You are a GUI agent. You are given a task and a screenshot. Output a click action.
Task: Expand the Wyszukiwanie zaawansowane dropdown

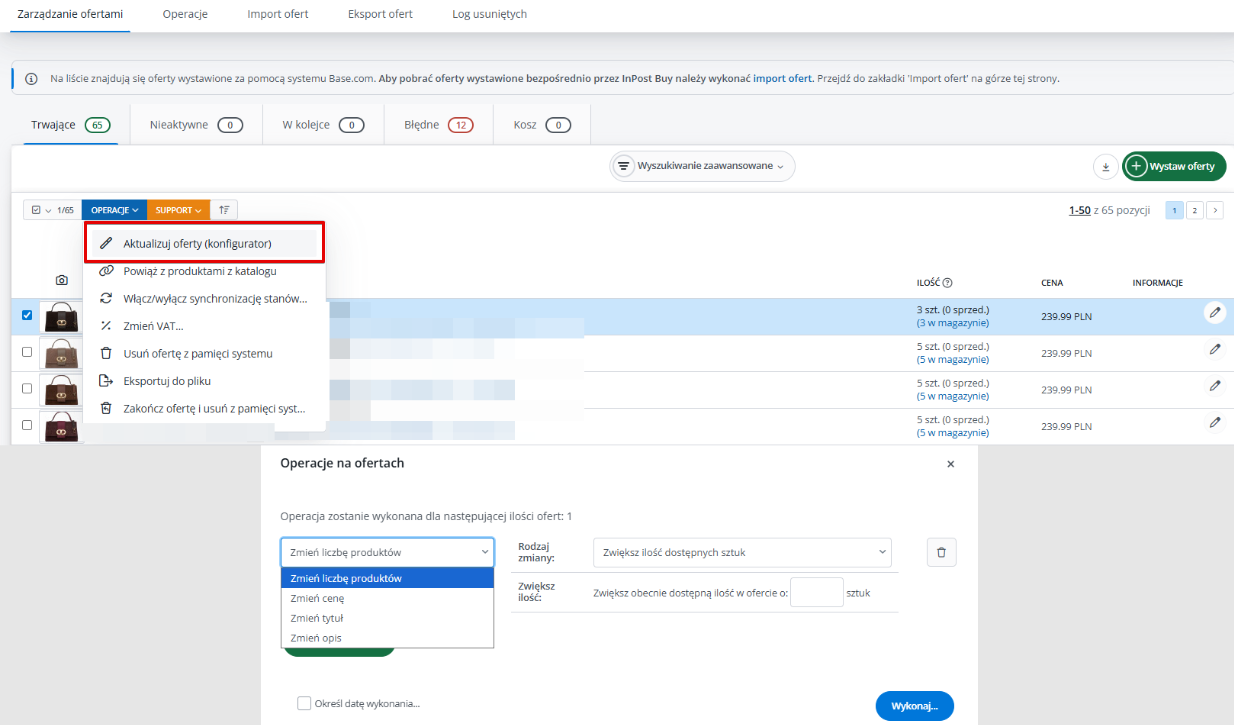pyautogui.click(x=702, y=166)
